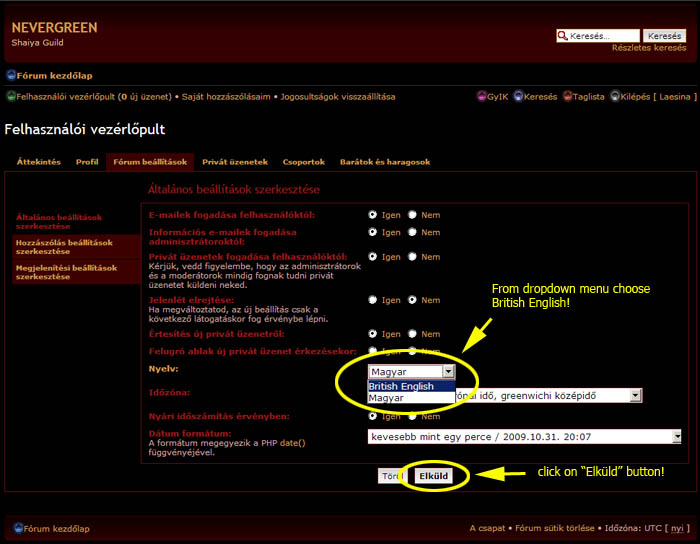The width and height of the screenshot is (700, 544).
Task: Click the footer Fórum kezdőlap icon
Action: coord(18,528)
